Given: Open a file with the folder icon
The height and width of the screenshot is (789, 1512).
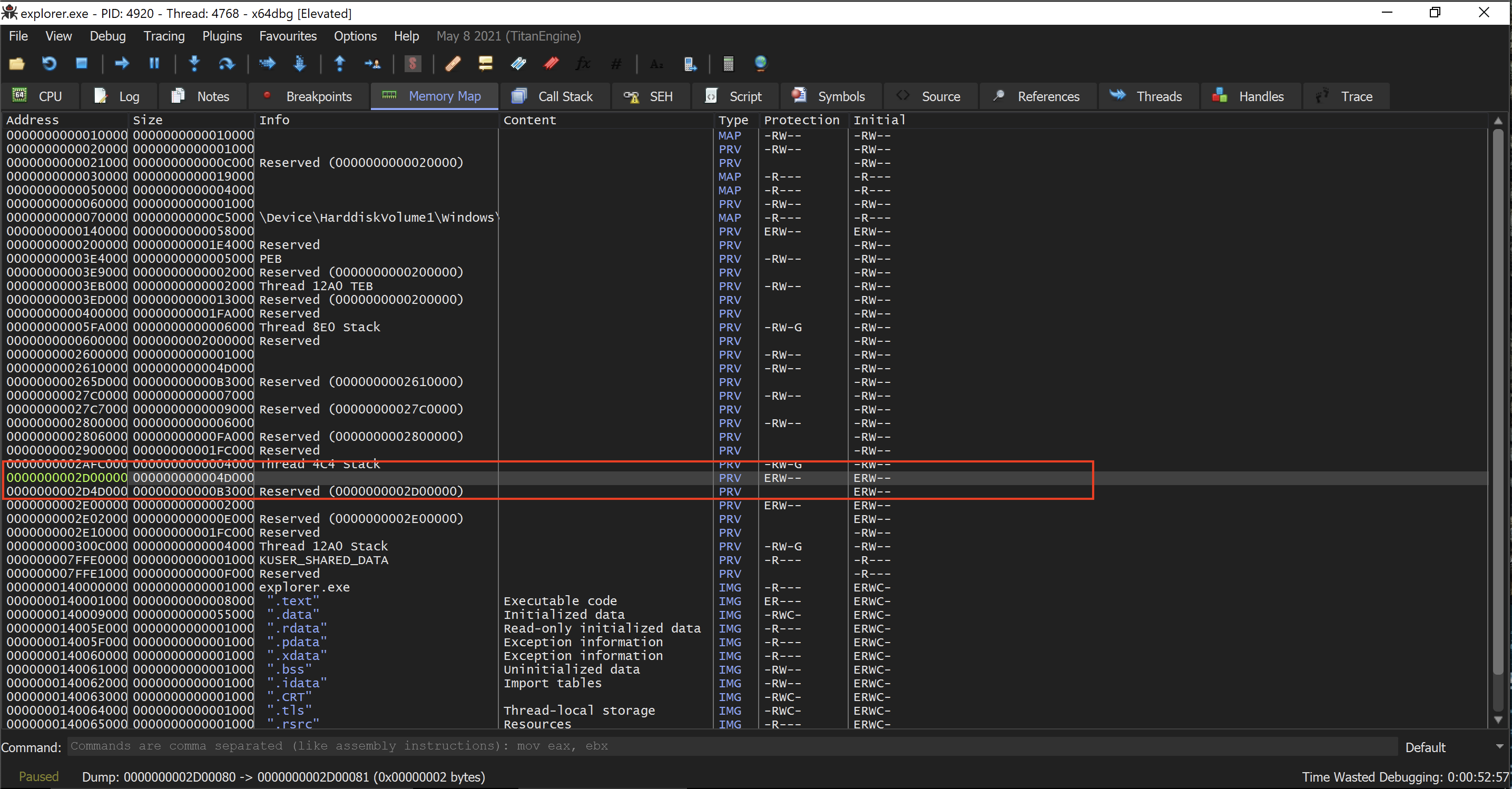Looking at the screenshot, I should pos(17,63).
